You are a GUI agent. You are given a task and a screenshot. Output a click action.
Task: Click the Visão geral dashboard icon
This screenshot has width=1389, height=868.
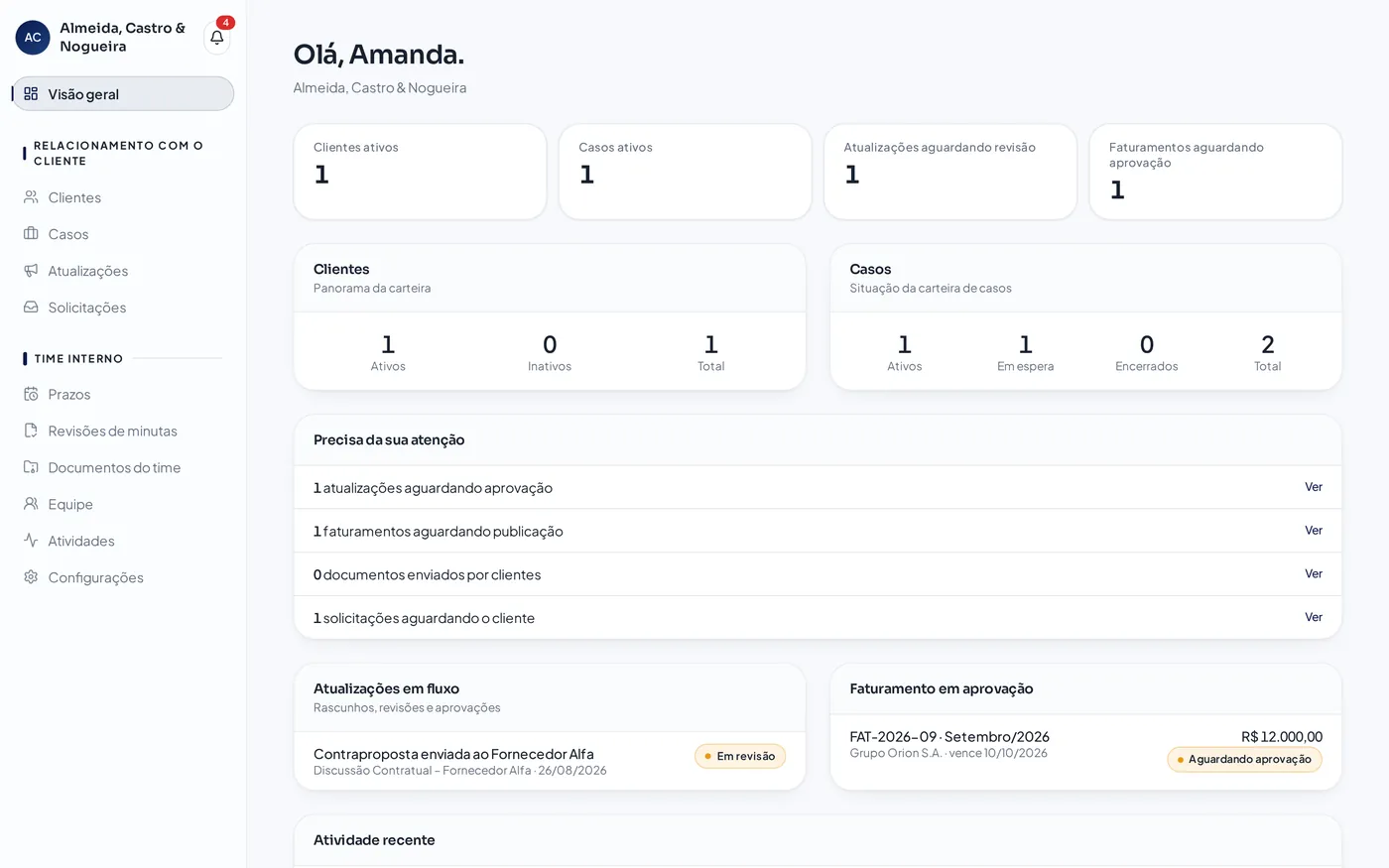[31, 93]
